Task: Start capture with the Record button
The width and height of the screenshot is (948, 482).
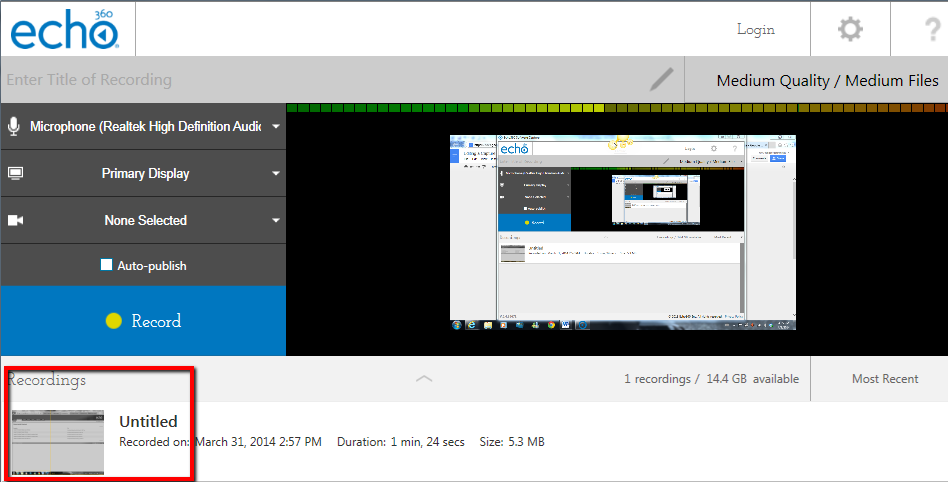Action: 143,321
